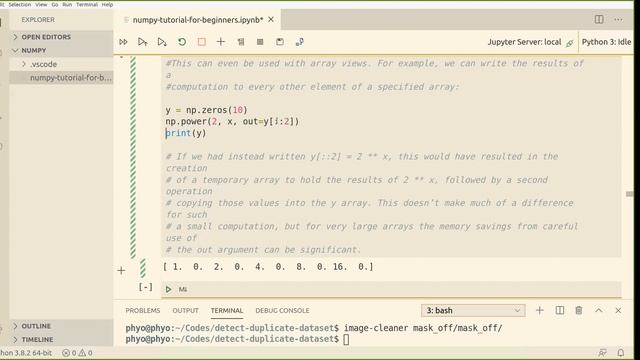
Task: Save the notebook via toolbar icon
Action: (x=280, y=42)
